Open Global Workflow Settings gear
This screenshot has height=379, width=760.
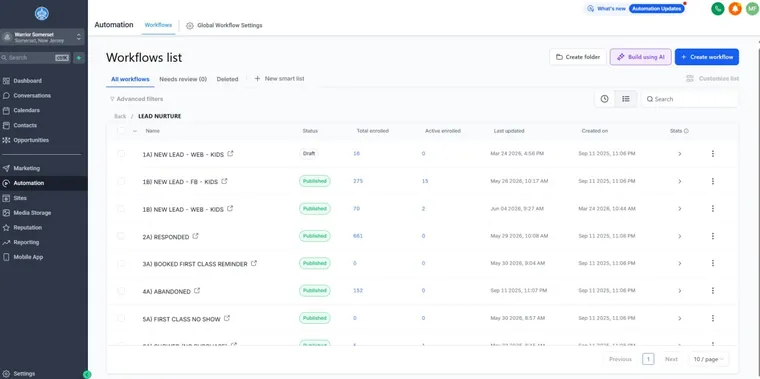click(190, 25)
